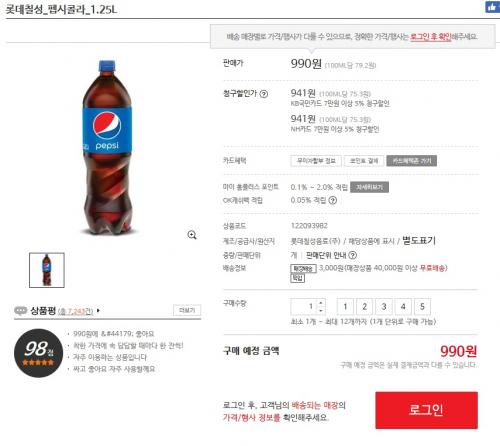The height and width of the screenshot is (446, 500).
Task: Click 자세히보기 next to point rate
Action: 369,187
